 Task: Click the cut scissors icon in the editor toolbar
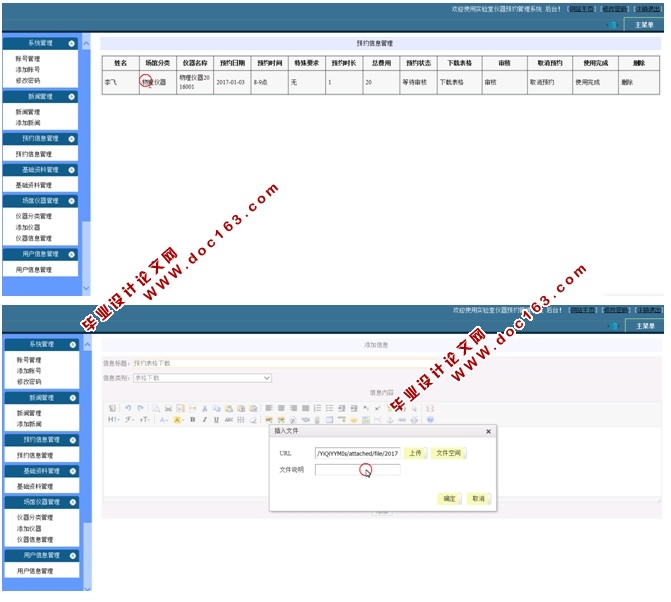click(205, 408)
